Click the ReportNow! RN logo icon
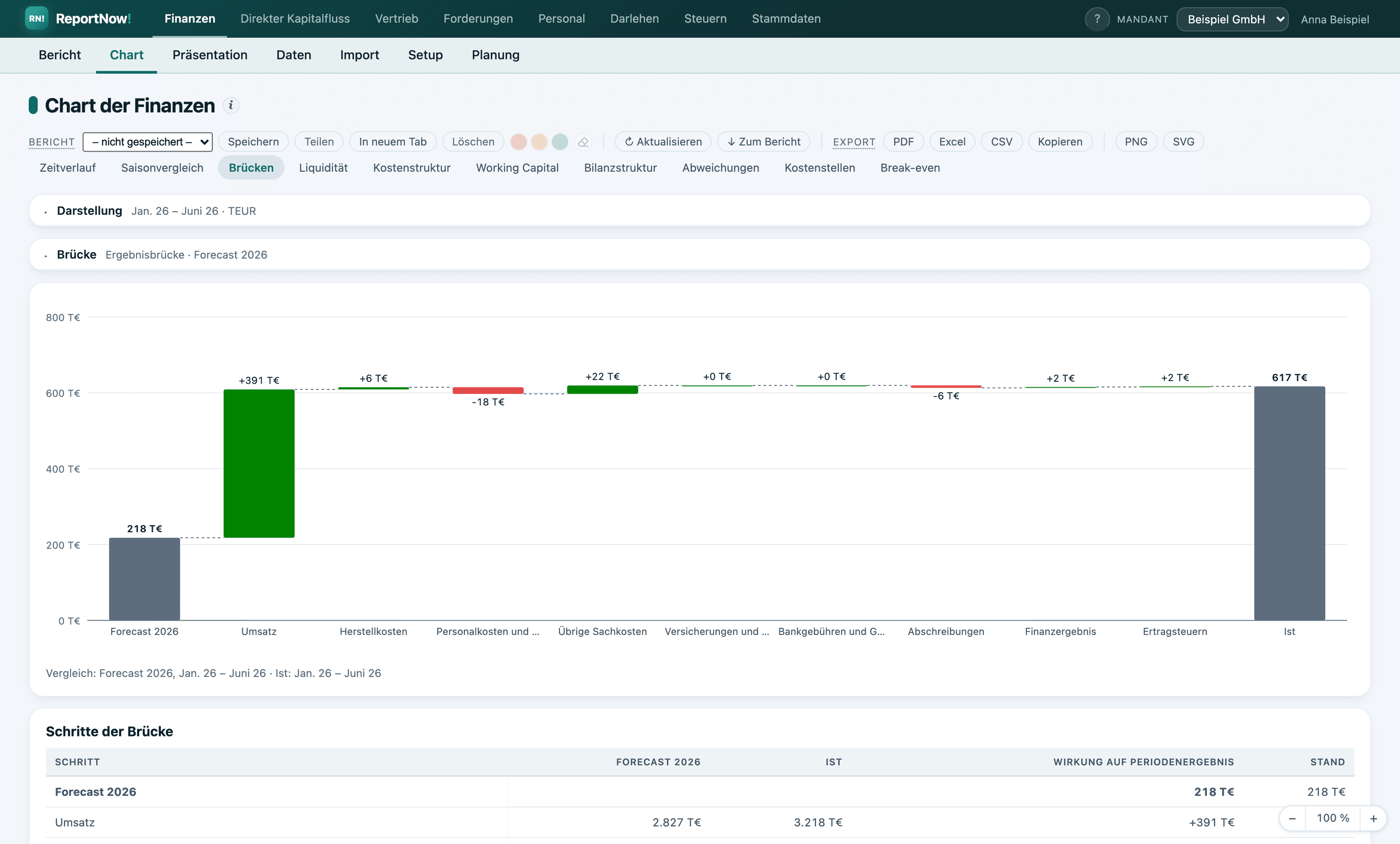Image resolution: width=1400 pixels, height=844 pixels. [x=37, y=19]
